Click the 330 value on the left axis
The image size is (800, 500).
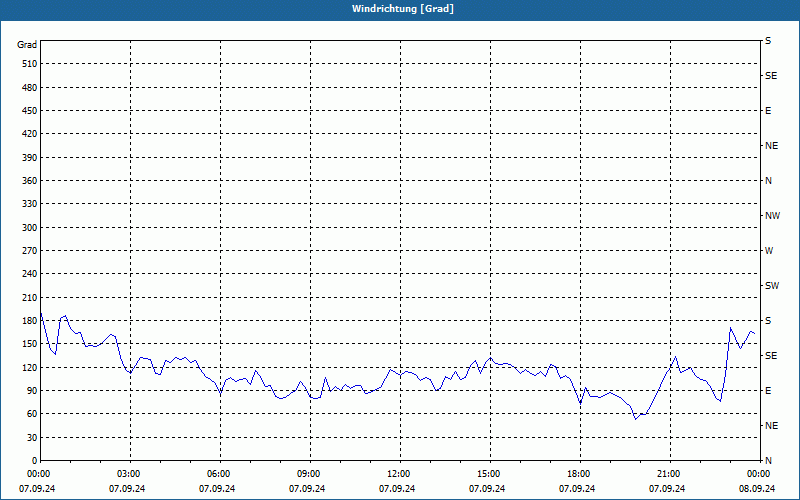pos(30,204)
